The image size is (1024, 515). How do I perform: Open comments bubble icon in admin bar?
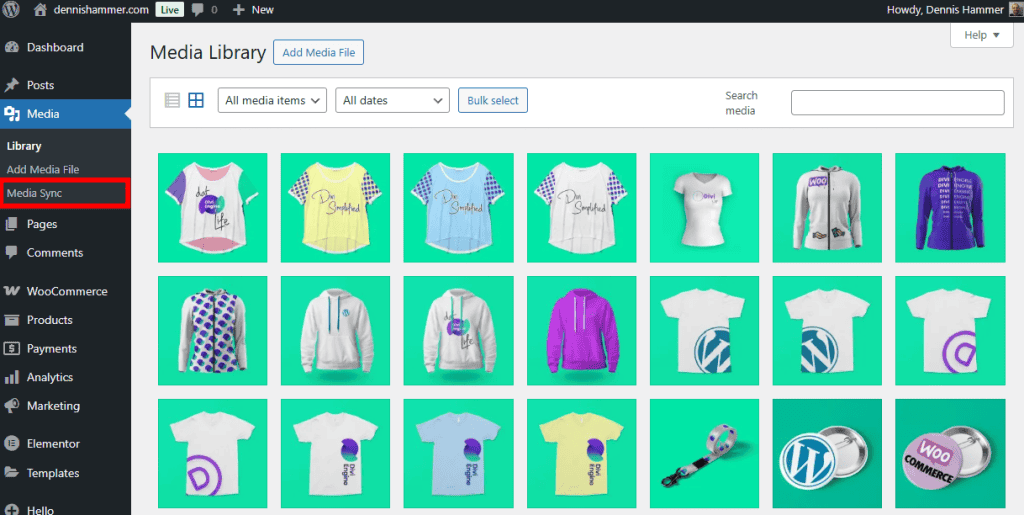pyautogui.click(x=198, y=10)
